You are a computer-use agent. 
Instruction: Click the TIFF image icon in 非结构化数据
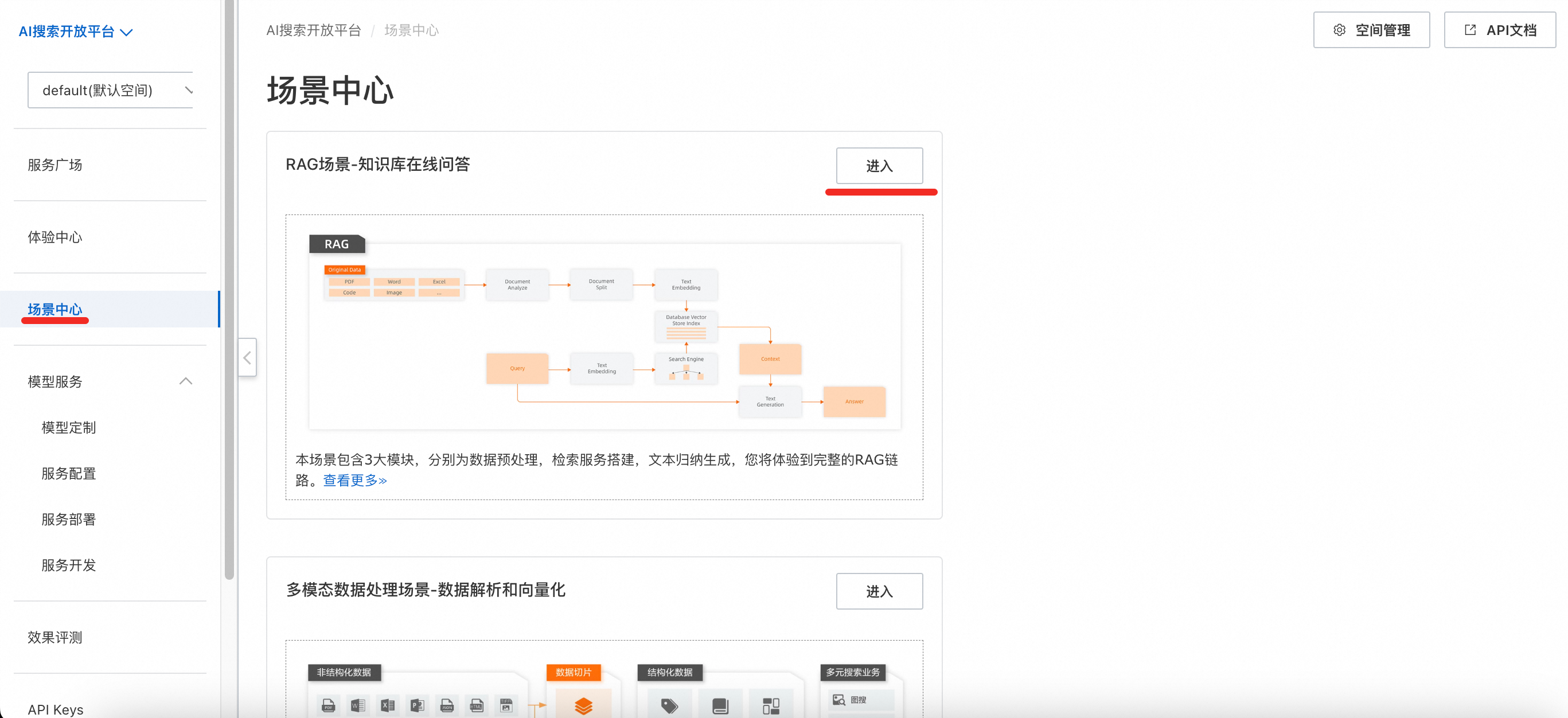(506, 705)
